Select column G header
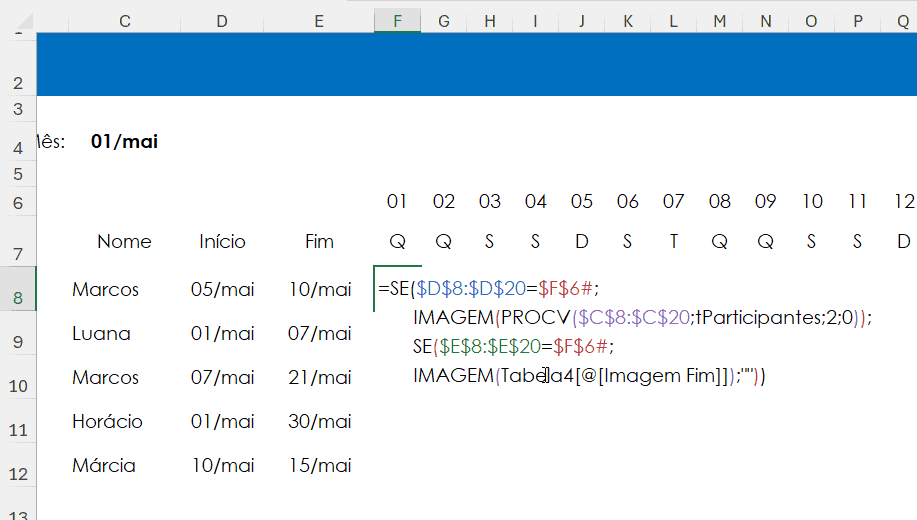The height and width of the screenshot is (520, 917). [444, 21]
